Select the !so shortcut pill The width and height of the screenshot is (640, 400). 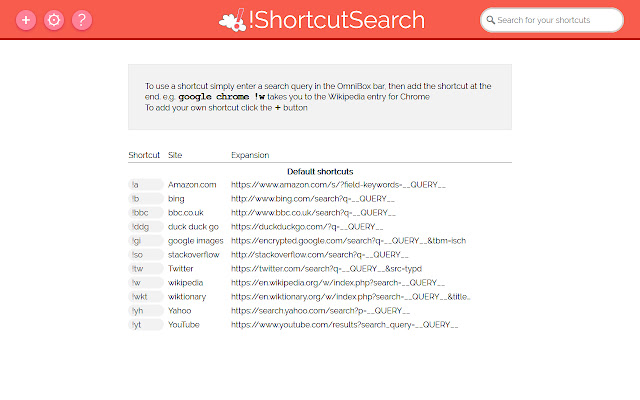coord(146,255)
